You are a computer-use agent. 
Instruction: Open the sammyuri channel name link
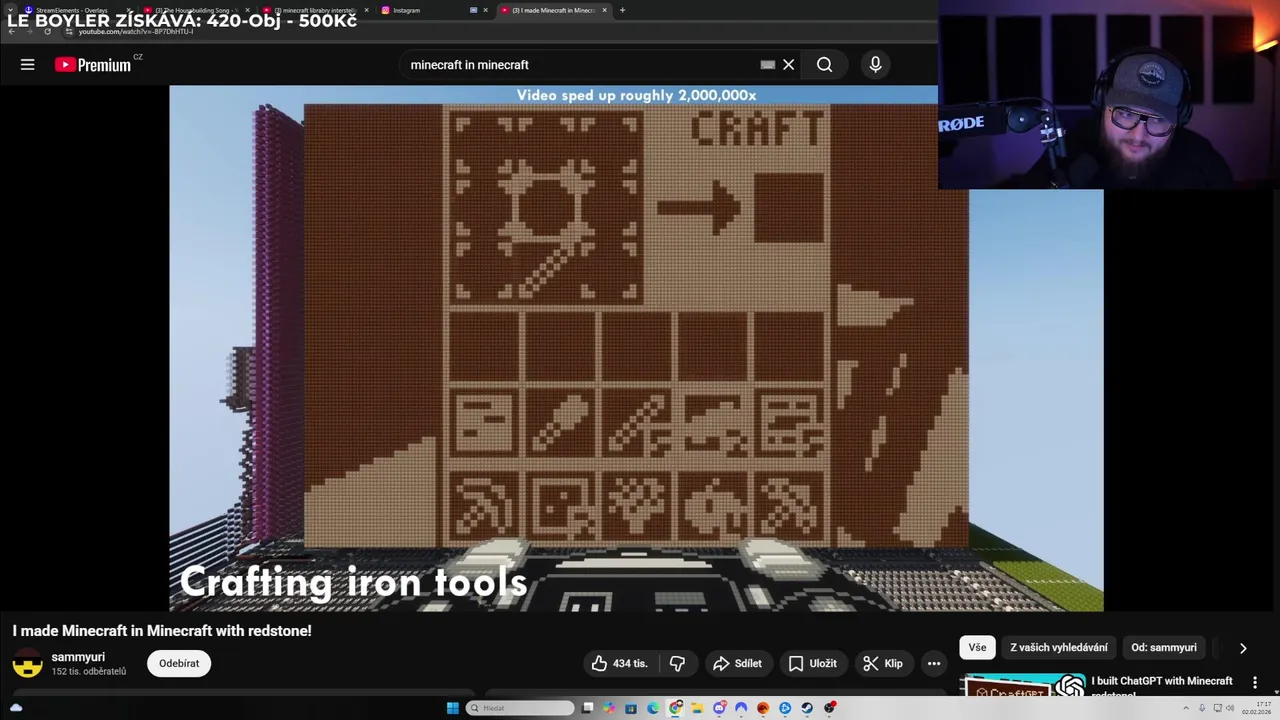click(78, 657)
